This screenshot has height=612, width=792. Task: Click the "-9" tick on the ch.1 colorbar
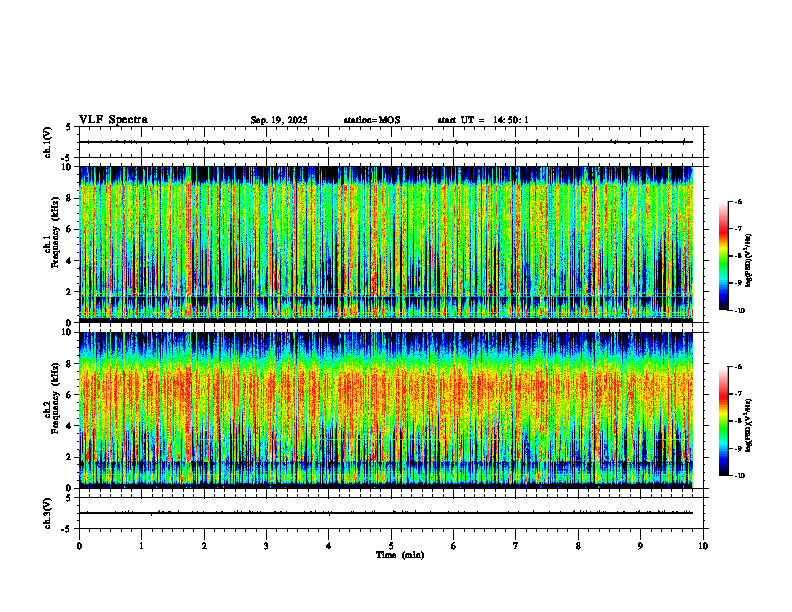(738, 283)
